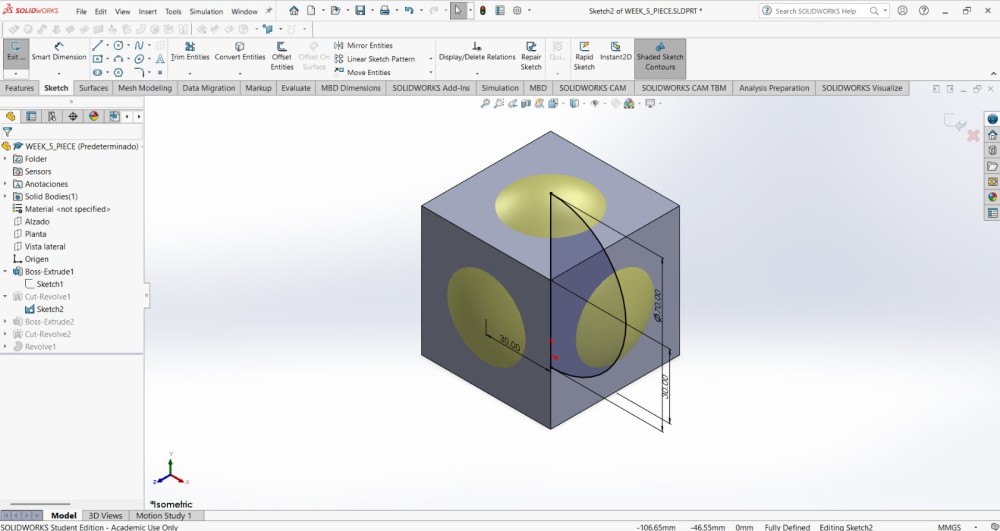This screenshot has width=1000, height=531.
Task: Click the New document icon
Action: coord(311,10)
